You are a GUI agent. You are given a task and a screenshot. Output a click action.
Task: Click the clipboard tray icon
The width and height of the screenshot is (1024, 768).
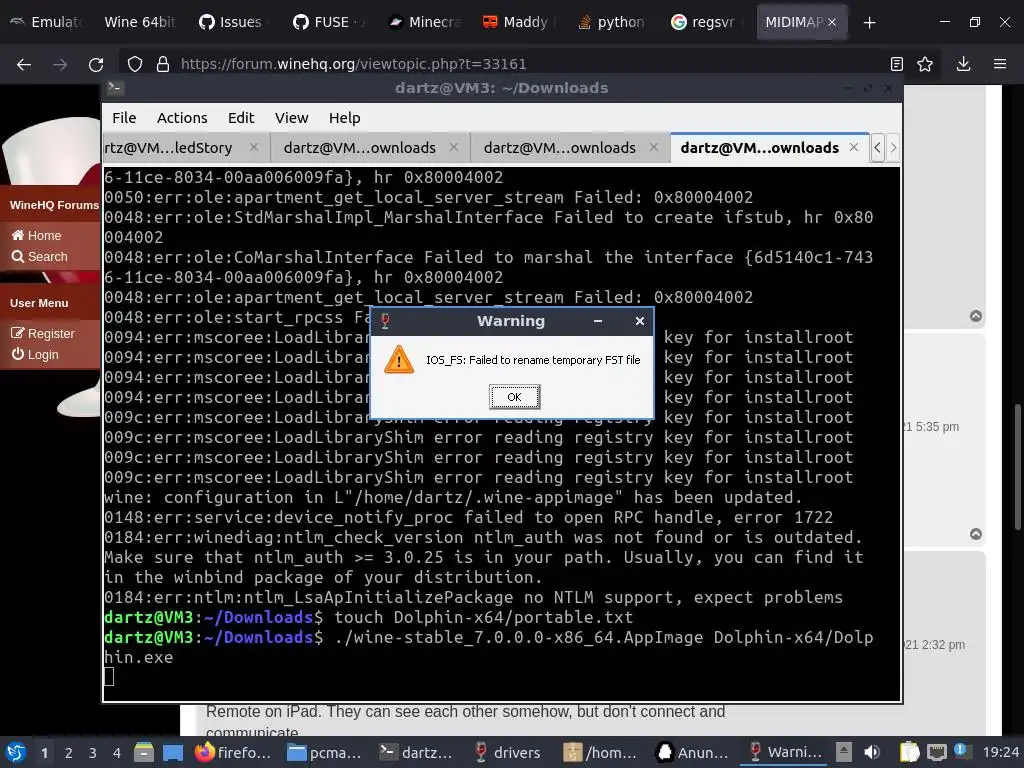pos(909,752)
